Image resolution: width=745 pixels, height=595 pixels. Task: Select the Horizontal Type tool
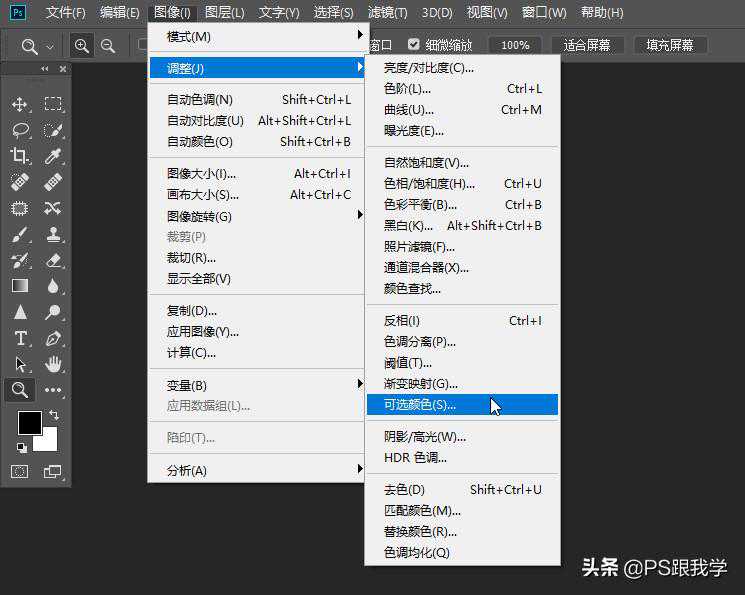(x=19, y=338)
